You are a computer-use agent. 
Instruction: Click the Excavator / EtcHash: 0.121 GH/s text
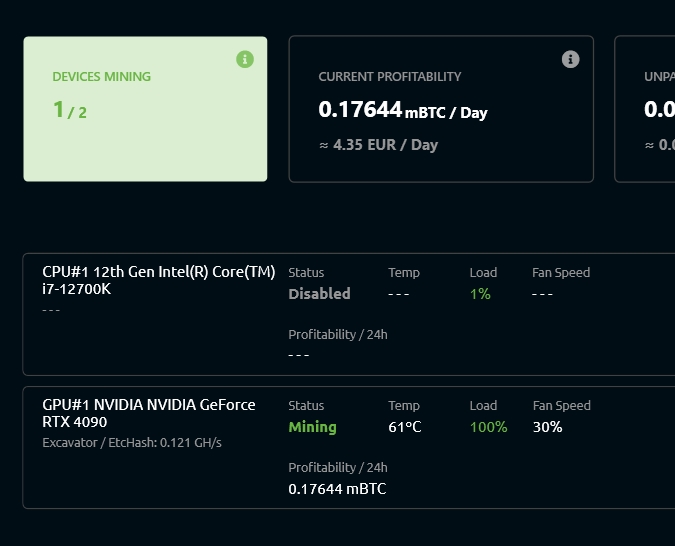132,443
